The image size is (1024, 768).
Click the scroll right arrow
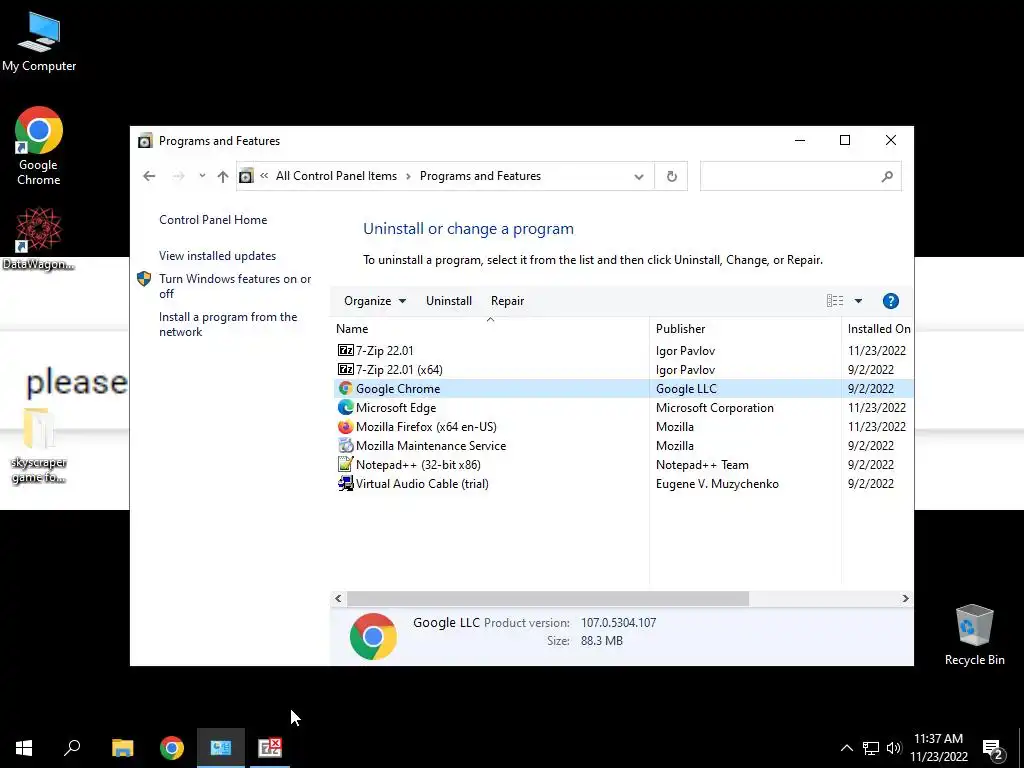(905, 598)
